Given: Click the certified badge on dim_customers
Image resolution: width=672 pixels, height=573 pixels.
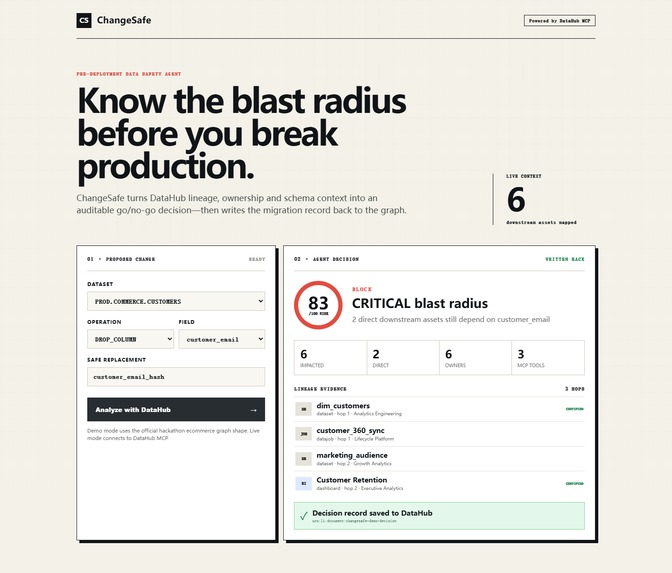Looking at the screenshot, I should [x=574, y=409].
